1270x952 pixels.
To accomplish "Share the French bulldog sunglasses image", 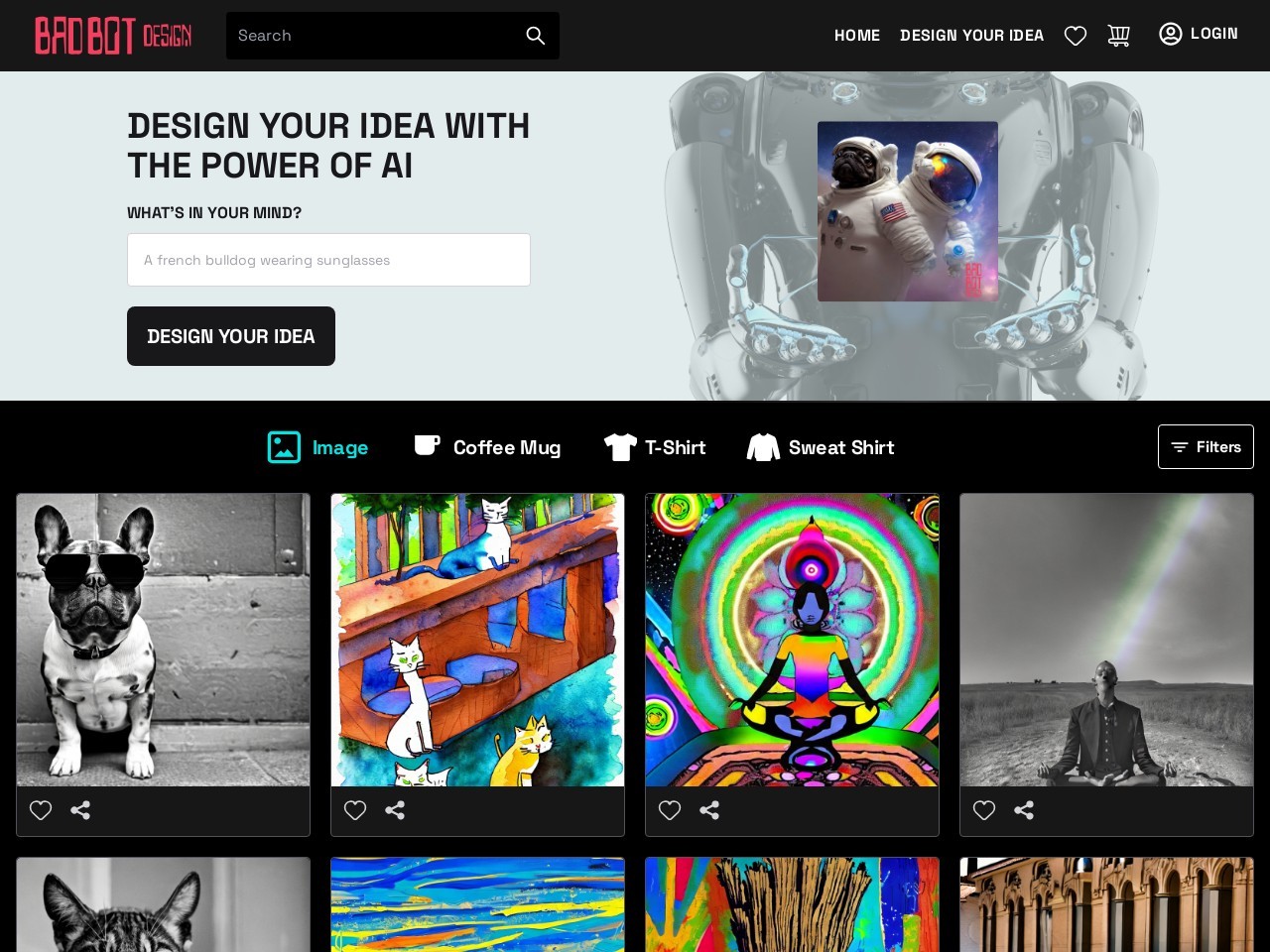I will coord(80,810).
